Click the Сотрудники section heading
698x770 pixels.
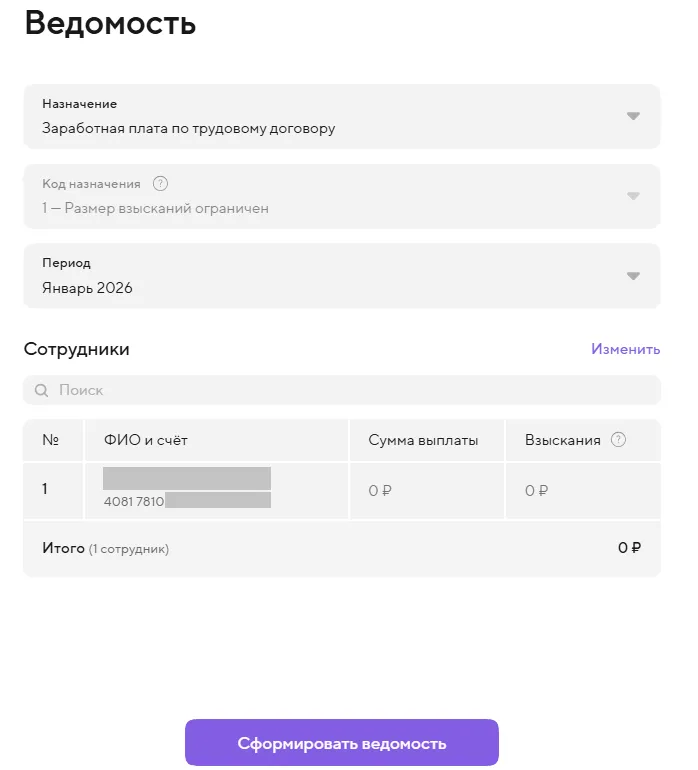point(77,349)
